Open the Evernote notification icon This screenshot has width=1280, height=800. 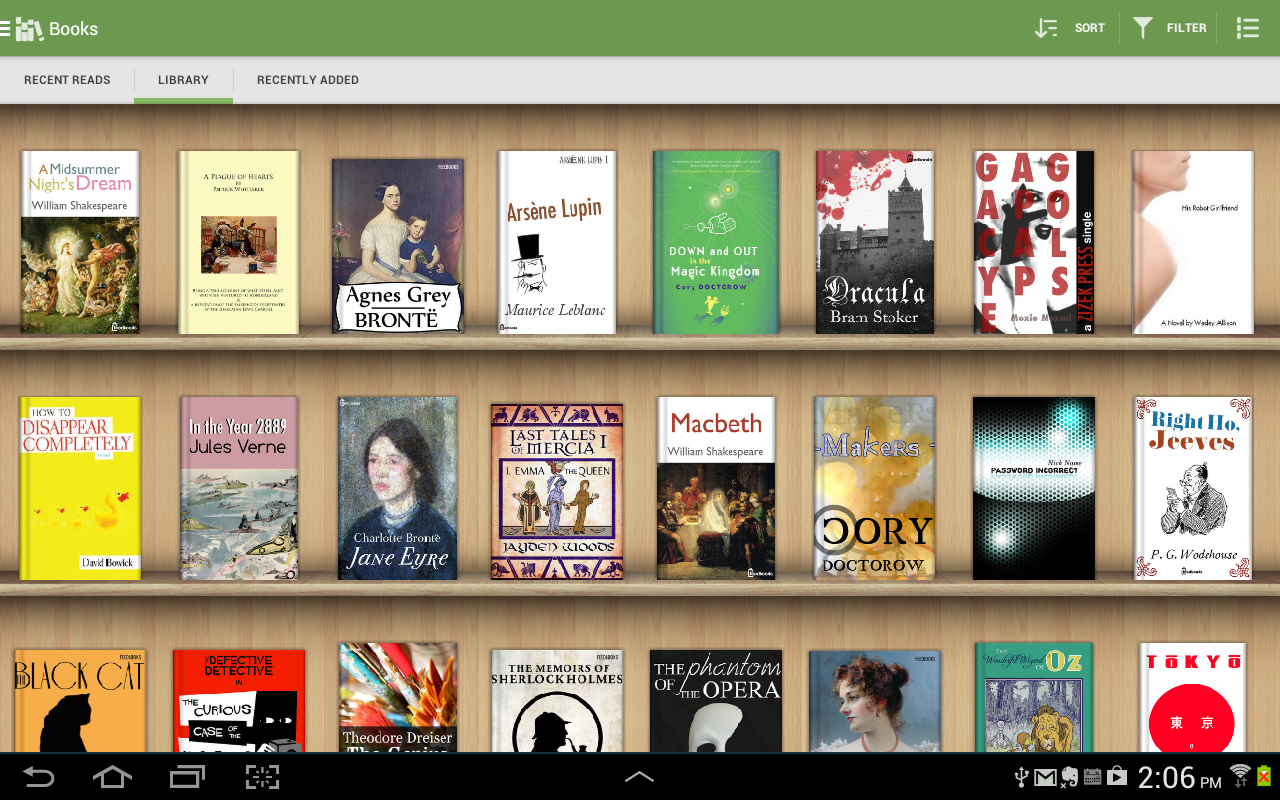click(x=1070, y=778)
